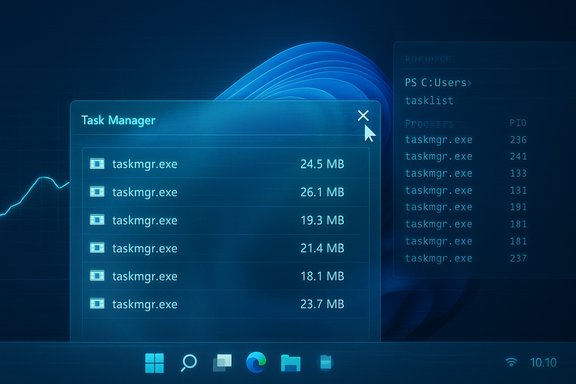Close the Task Manager window
The image size is (576, 384).
pos(363,116)
